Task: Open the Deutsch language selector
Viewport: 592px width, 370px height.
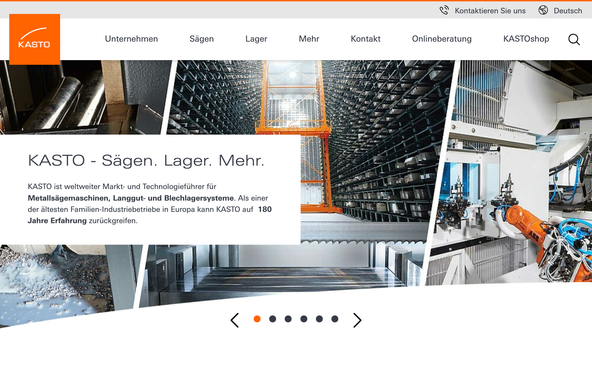Action: [x=567, y=11]
